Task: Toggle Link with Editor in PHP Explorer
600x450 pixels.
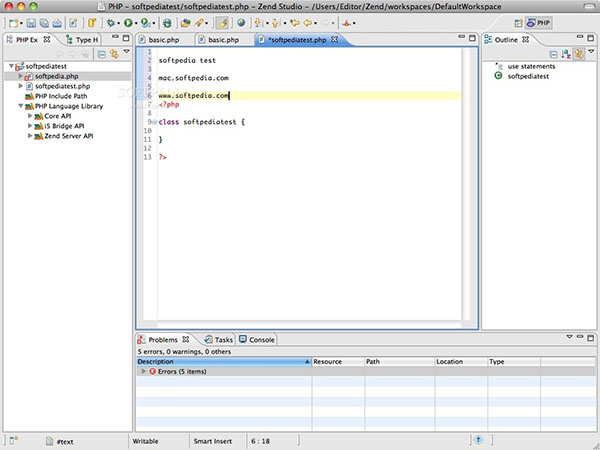Action: (x=114, y=54)
